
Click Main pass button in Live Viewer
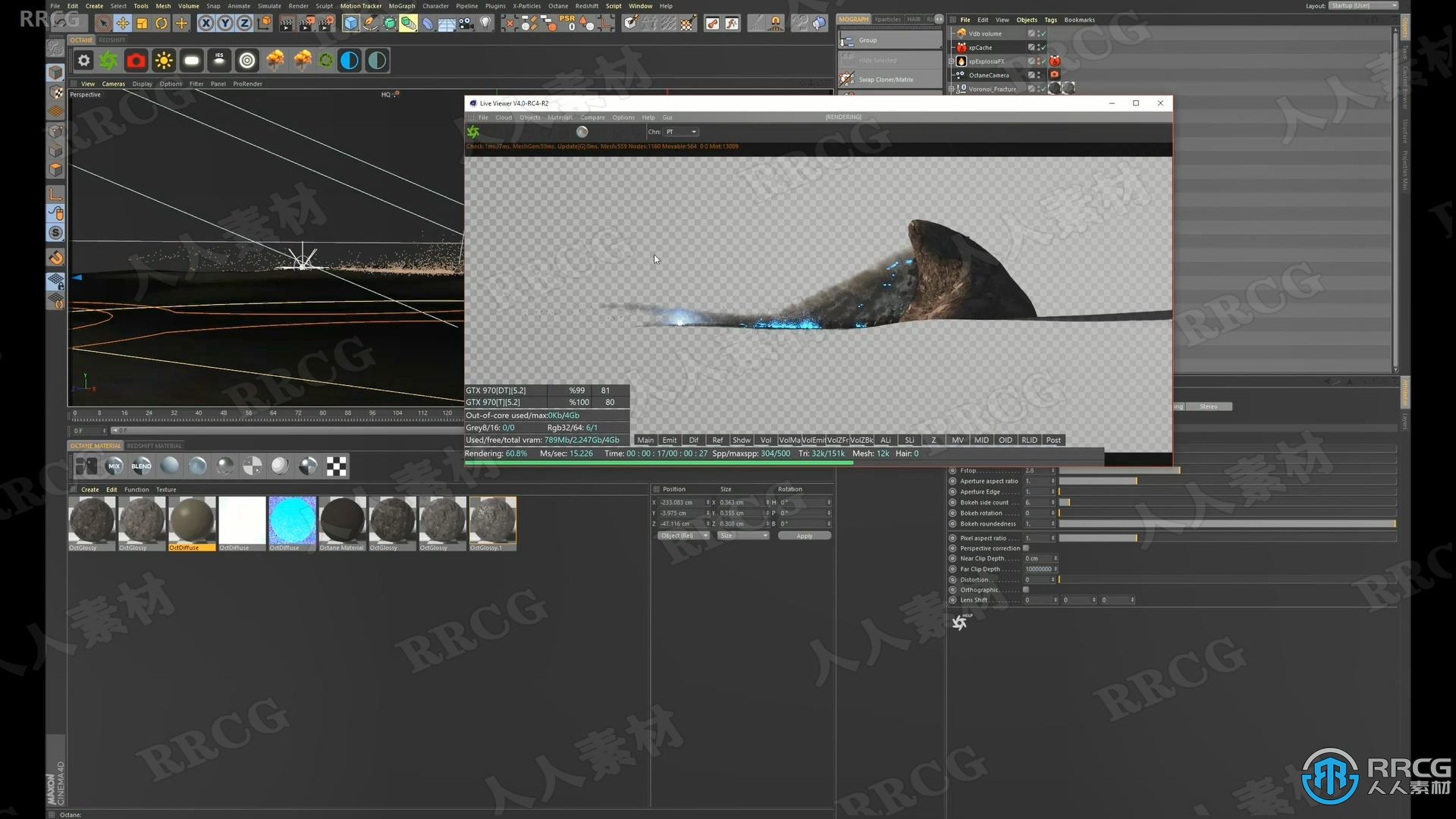[x=645, y=440]
